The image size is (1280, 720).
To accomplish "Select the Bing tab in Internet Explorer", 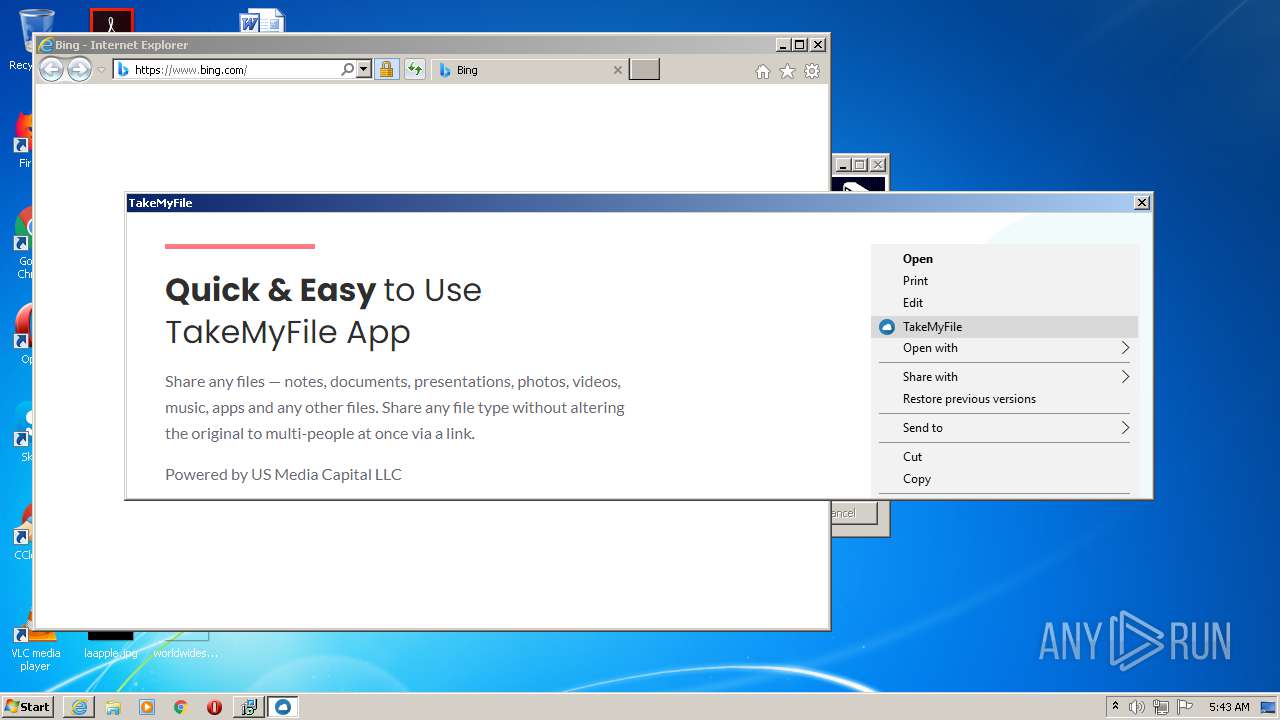I will pos(530,70).
